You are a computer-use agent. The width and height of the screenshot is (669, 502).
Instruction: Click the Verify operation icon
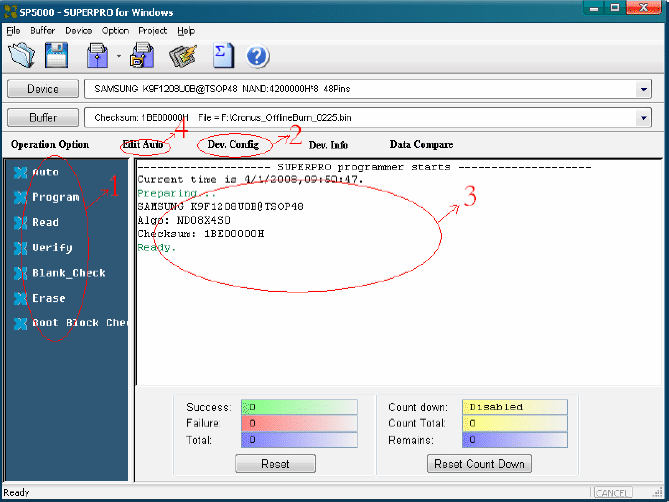pos(20,248)
